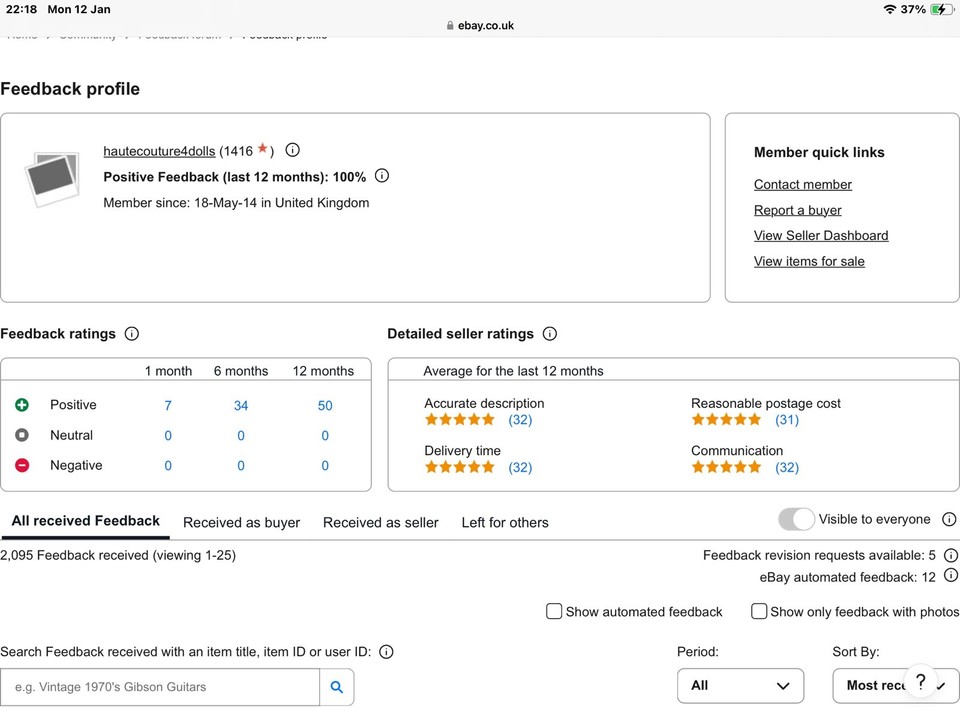
Task: Toggle the Visible to everyone switch
Action: pos(797,520)
